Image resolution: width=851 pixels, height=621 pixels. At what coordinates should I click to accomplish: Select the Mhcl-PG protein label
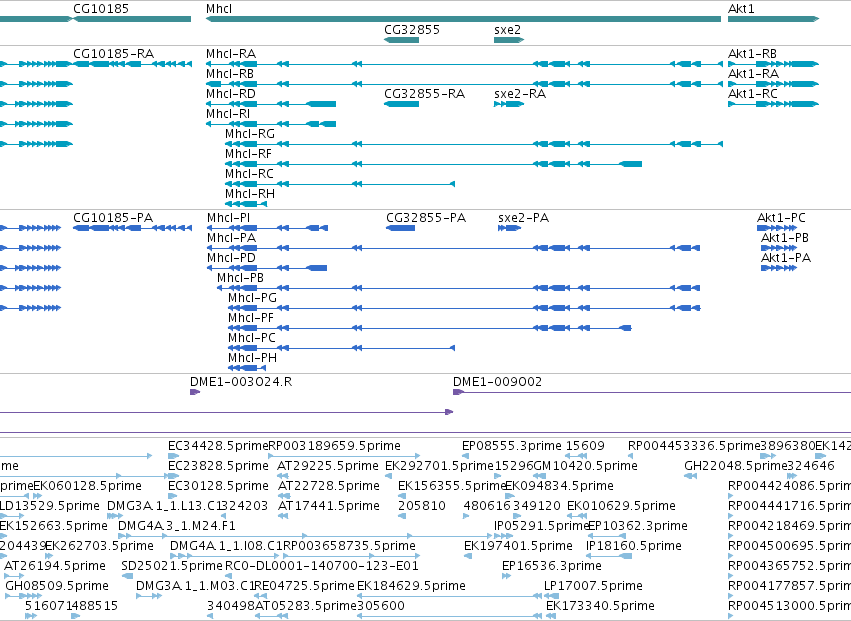tap(252, 298)
